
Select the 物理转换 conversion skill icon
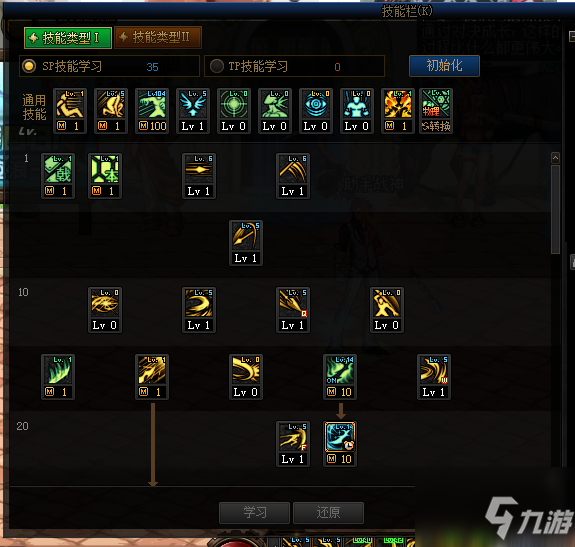pos(436,111)
